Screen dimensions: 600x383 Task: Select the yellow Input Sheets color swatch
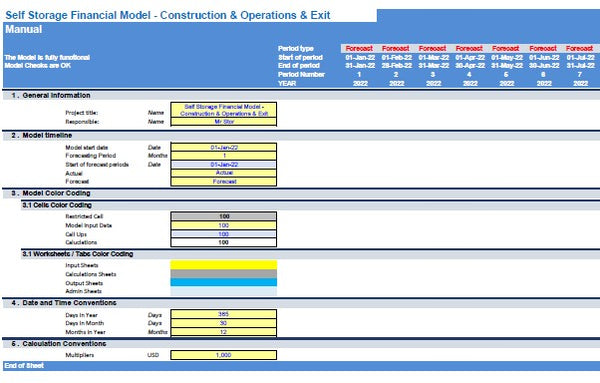(223, 265)
